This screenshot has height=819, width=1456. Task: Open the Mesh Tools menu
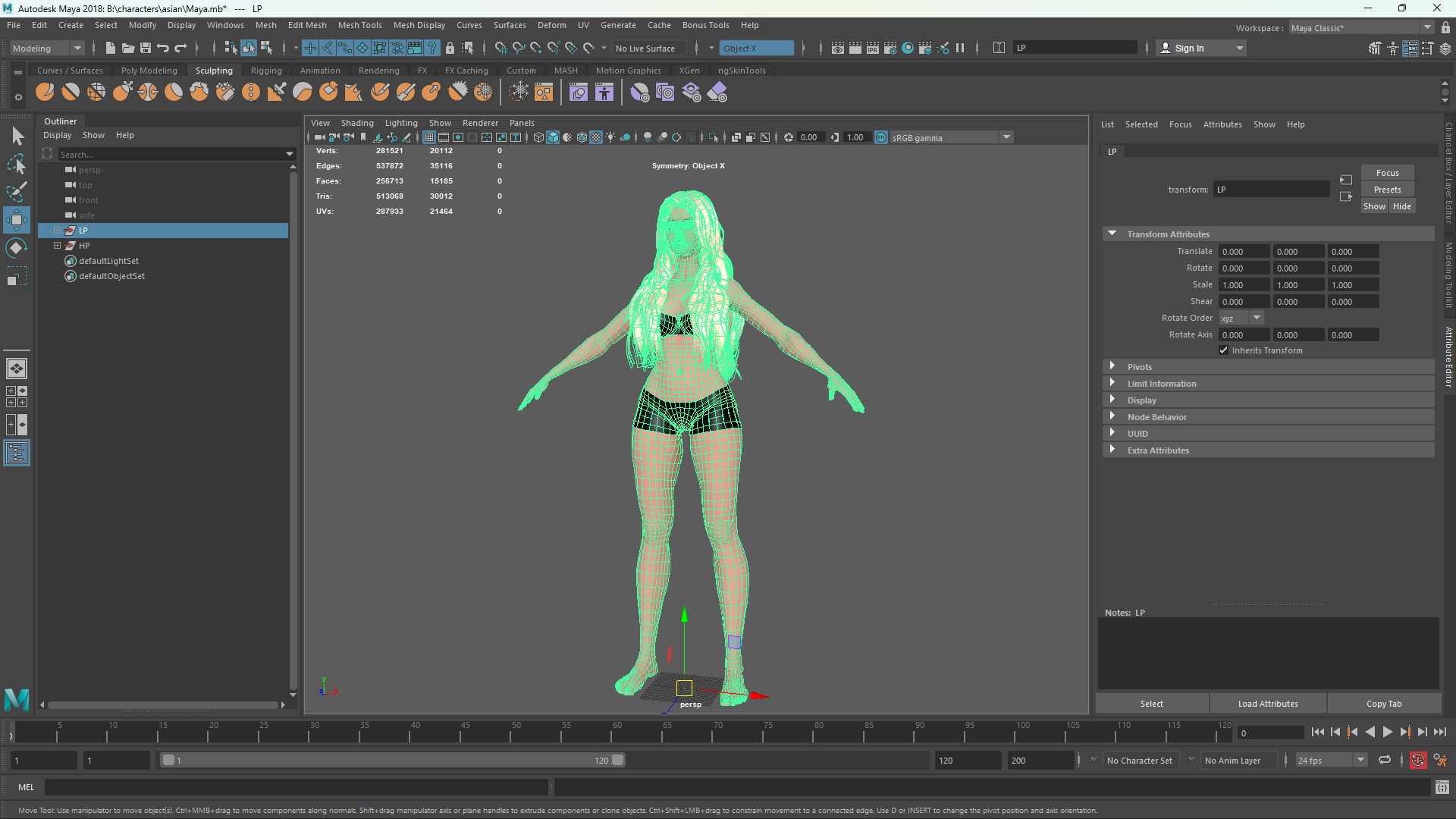pos(359,25)
